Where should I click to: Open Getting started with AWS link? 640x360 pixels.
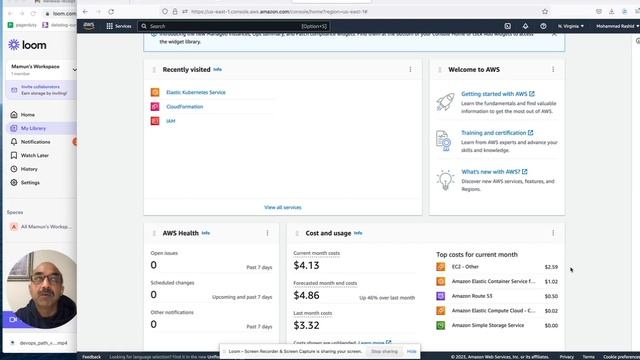498,94
